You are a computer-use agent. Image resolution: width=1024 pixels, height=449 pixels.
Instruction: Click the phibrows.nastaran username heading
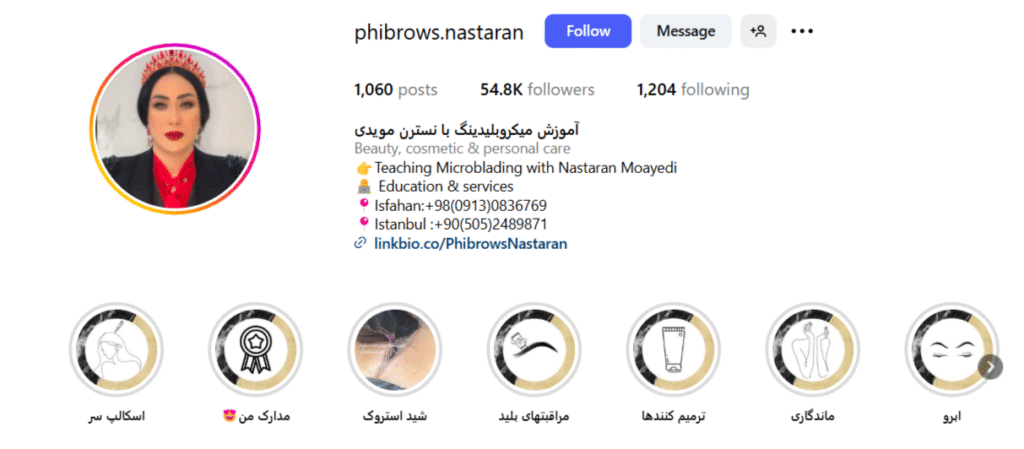pyautogui.click(x=439, y=31)
